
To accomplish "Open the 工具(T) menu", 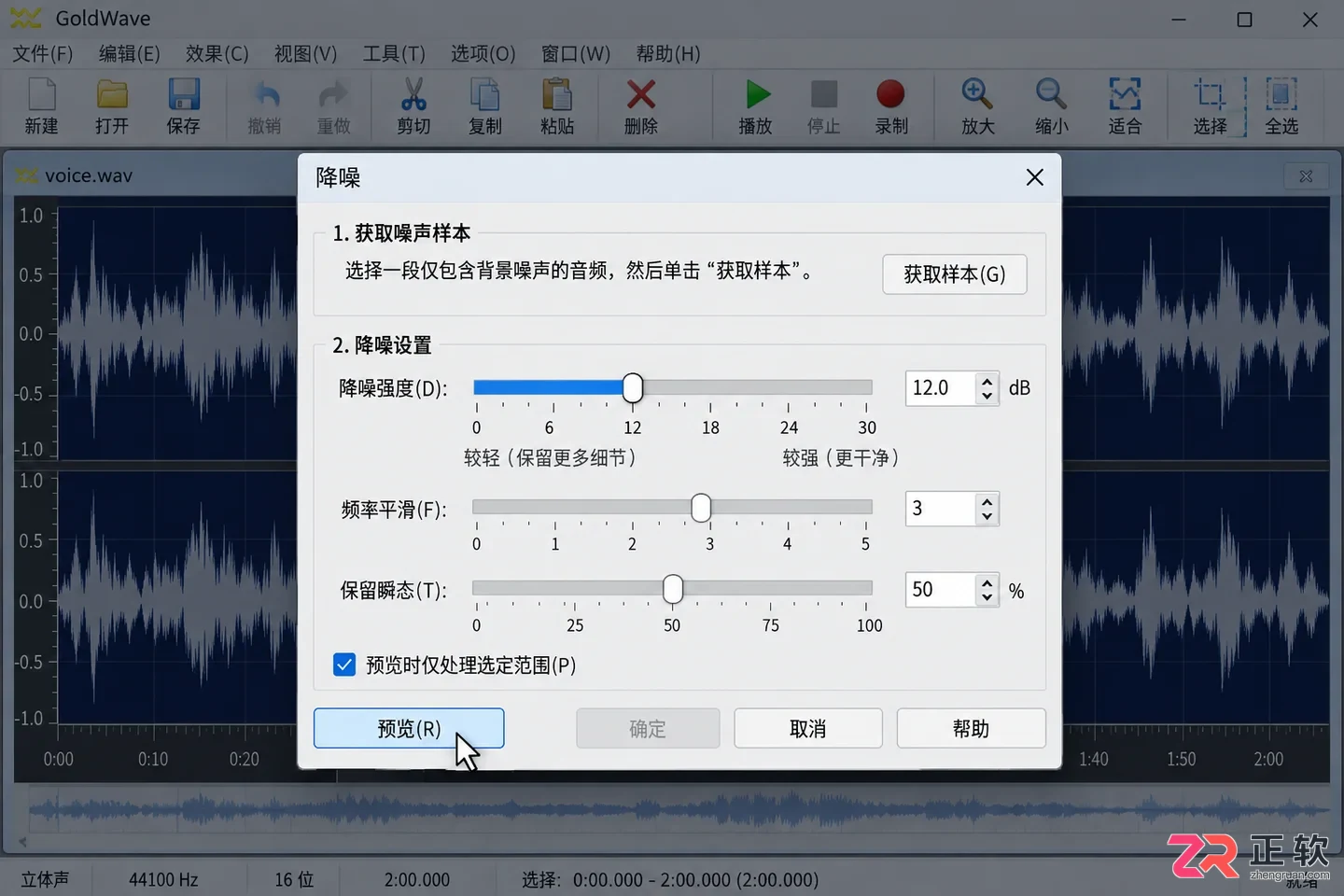I will [394, 53].
